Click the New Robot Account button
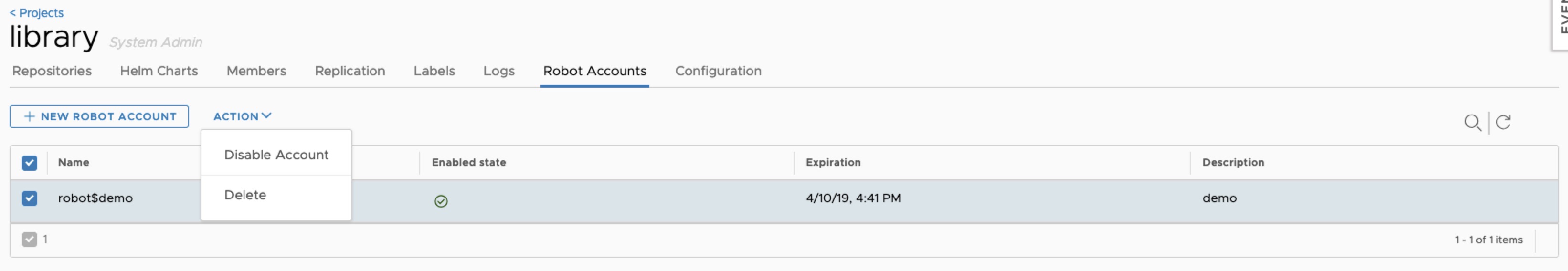The width and height of the screenshot is (1568, 271). click(99, 116)
